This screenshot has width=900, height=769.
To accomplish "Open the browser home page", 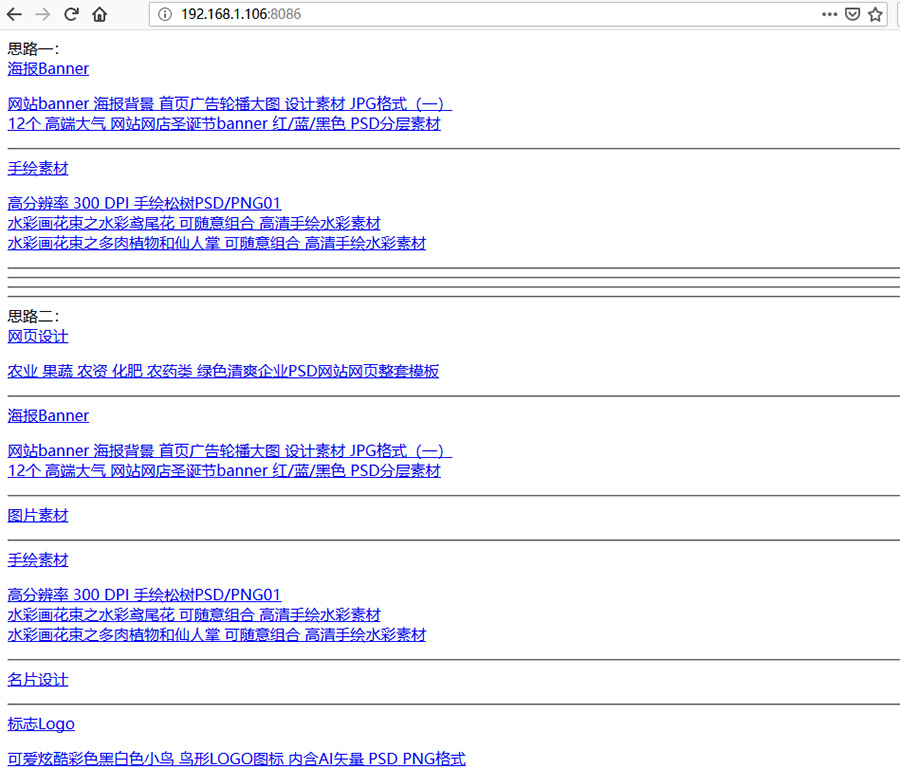I will (x=99, y=14).
